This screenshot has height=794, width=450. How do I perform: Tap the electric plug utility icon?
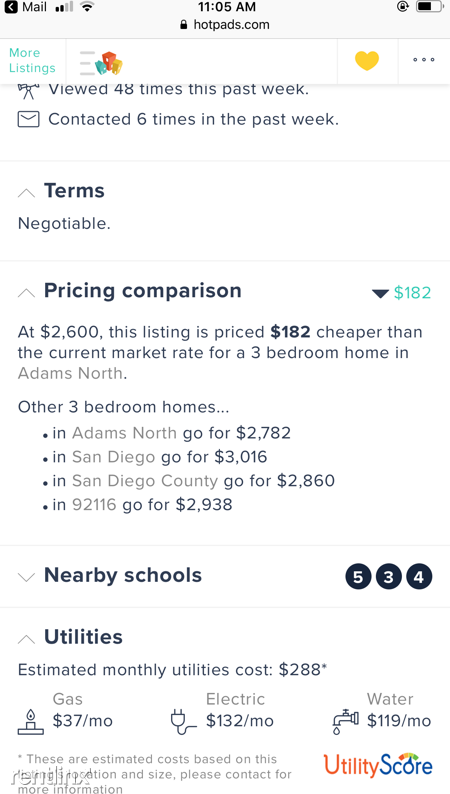(x=183, y=722)
